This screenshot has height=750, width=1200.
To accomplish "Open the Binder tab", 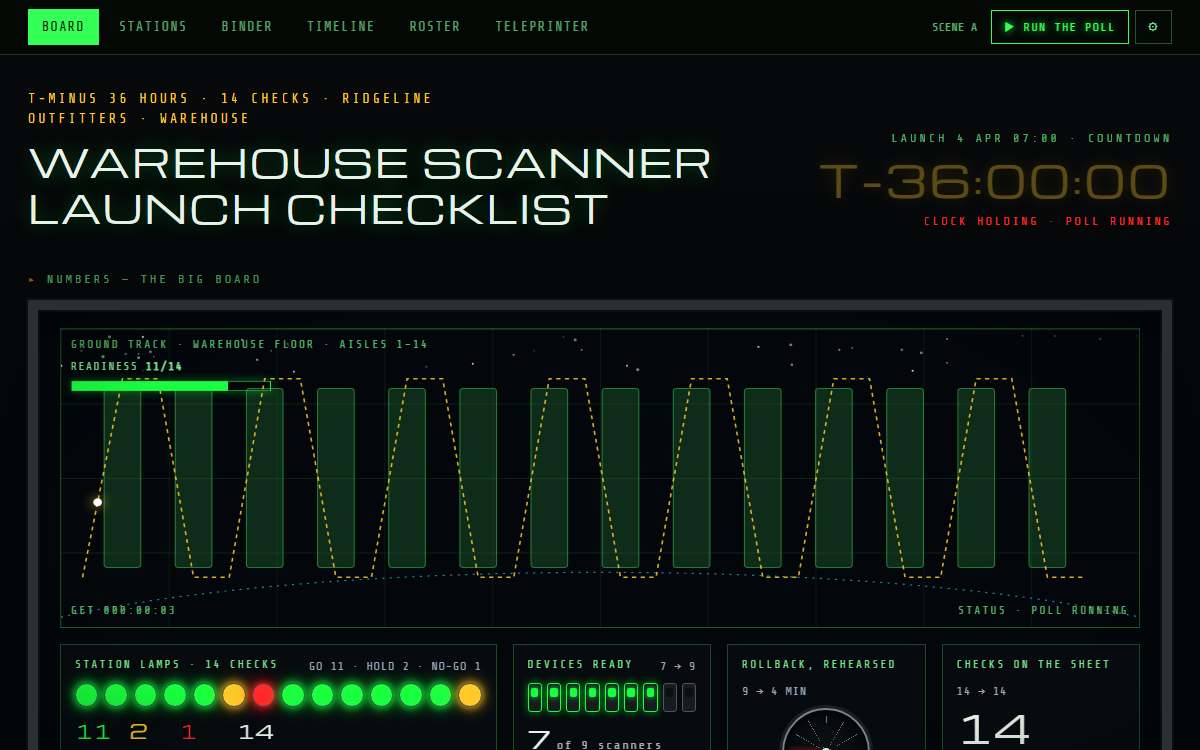I will tap(247, 27).
